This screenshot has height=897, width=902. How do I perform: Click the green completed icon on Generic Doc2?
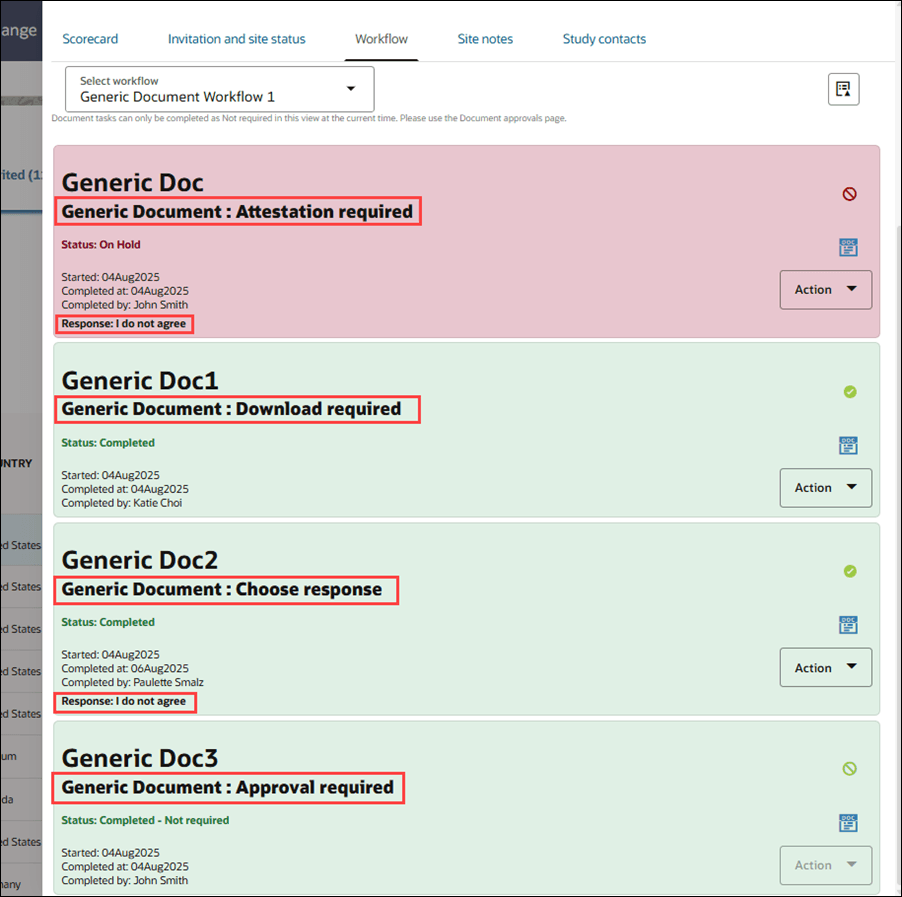point(850,571)
